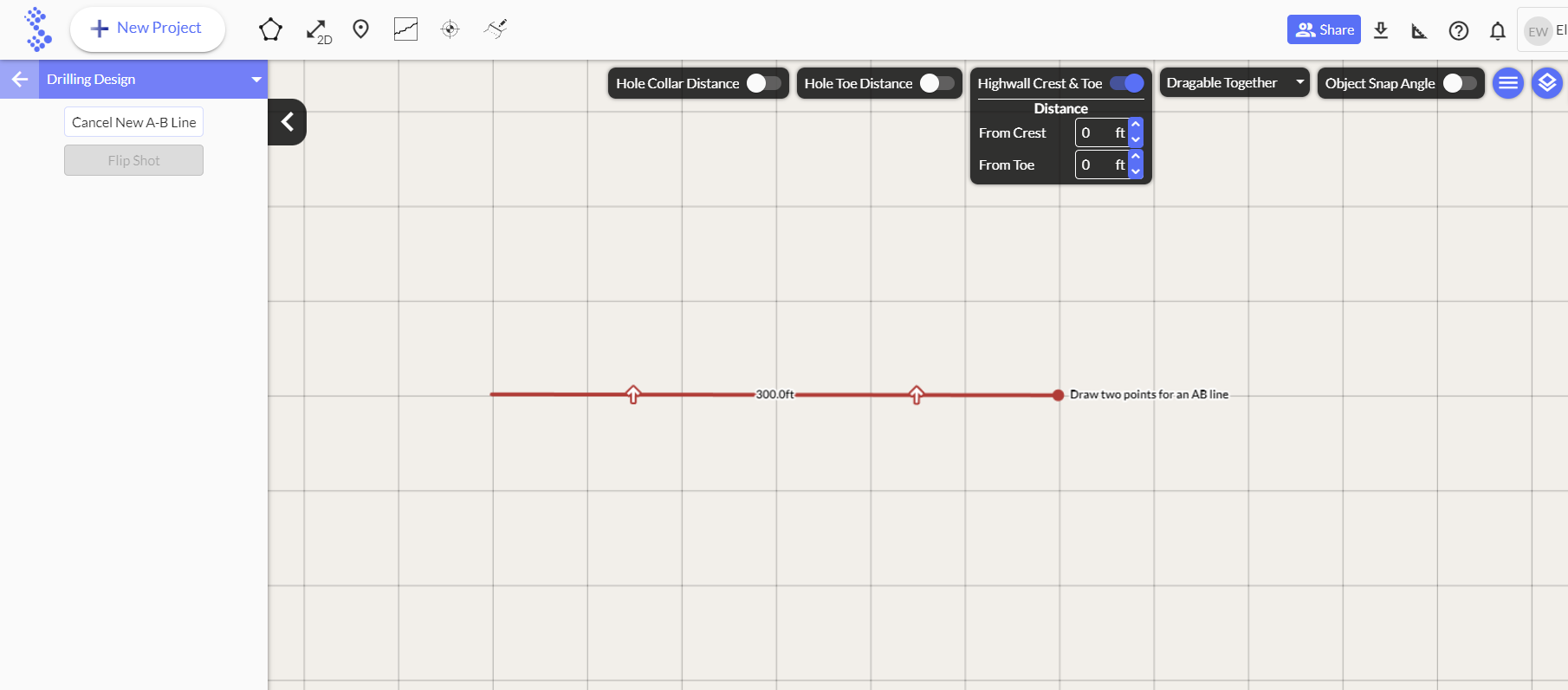Open the layers round button
The height and width of the screenshot is (690, 1568).
pos(1546,83)
